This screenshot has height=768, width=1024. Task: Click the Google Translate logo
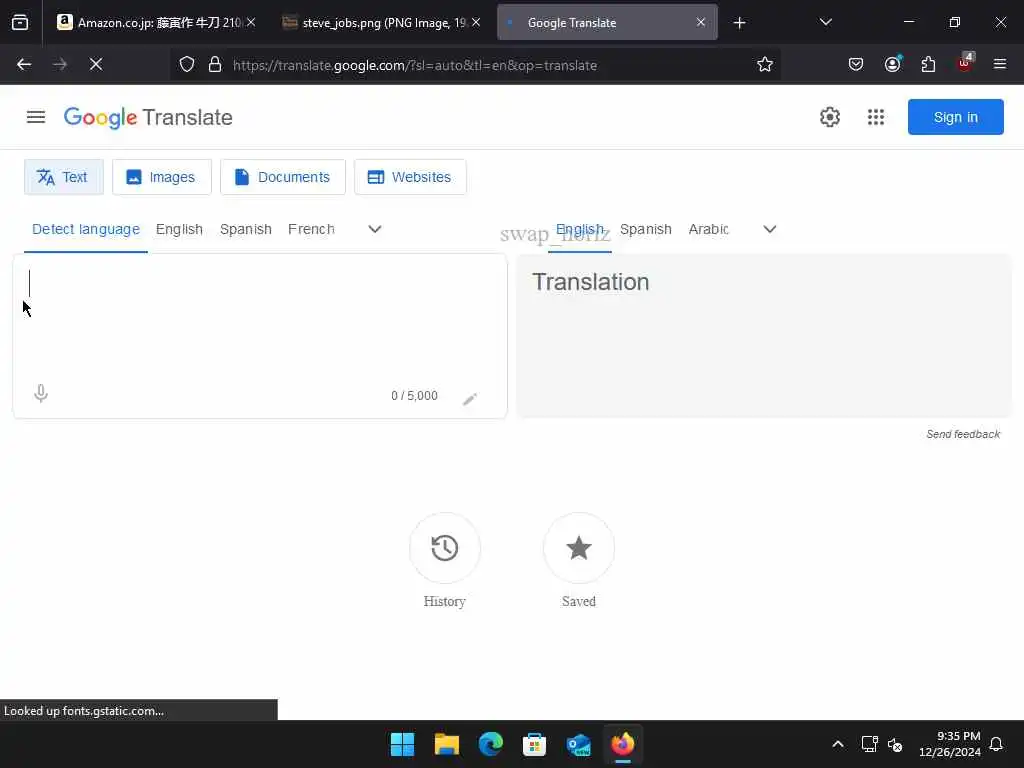(x=148, y=118)
